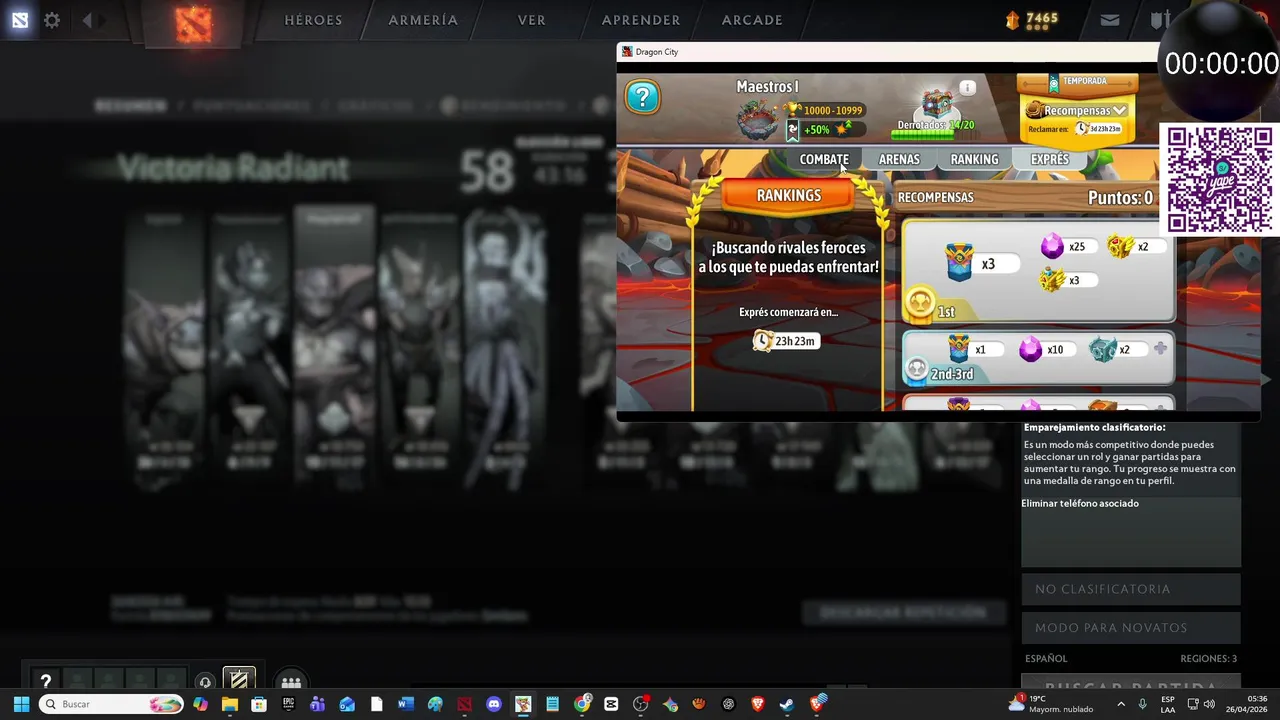Screen dimensions: 1280x720
Task: Click the ESPAÑOL language option
Action: [1046, 658]
